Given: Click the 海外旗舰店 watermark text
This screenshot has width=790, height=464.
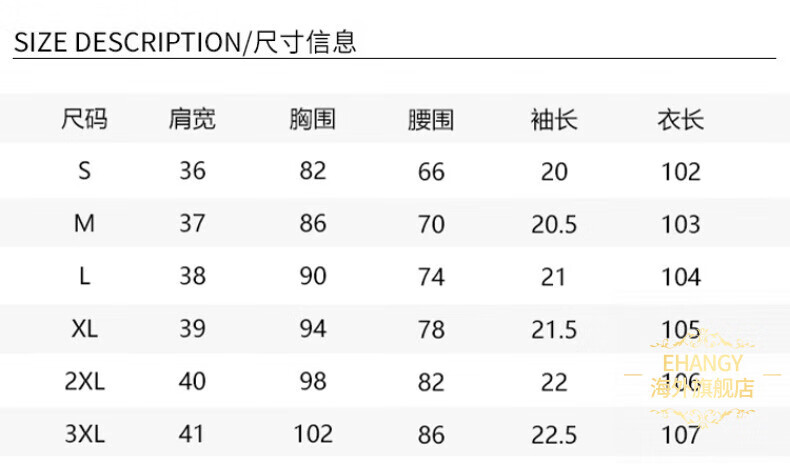Looking at the screenshot, I should pyautogui.click(x=702, y=388).
